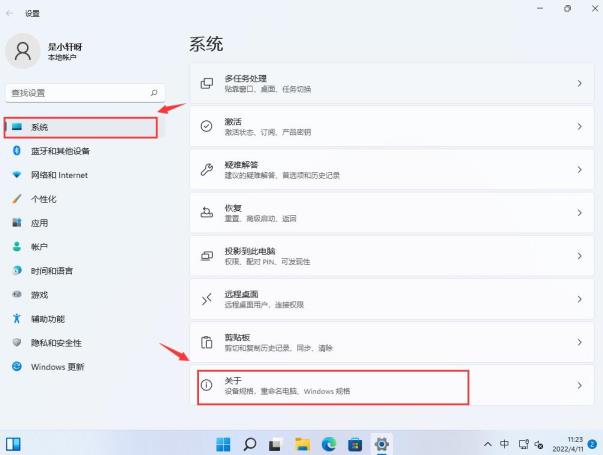
Task: Open the 关于 title text
Action: point(233,380)
